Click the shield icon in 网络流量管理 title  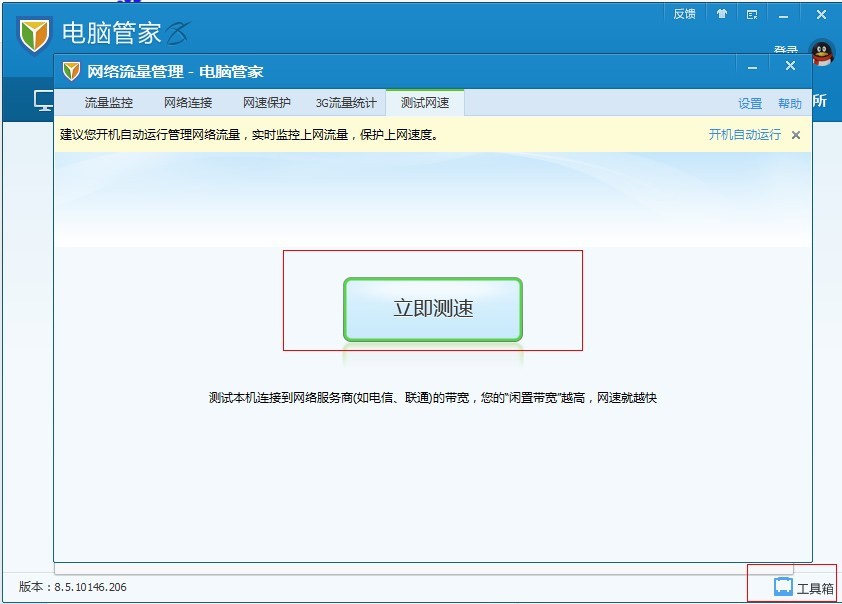(x=71, y=71)
